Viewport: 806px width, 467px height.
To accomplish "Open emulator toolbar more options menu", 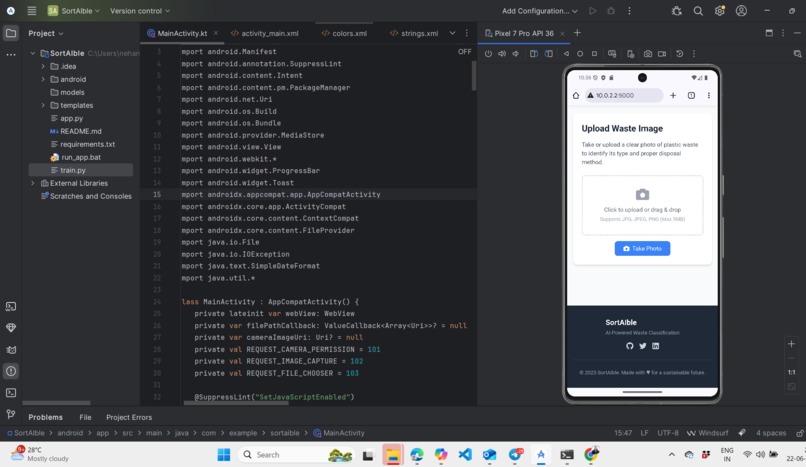I will click(x=694, y=53).
